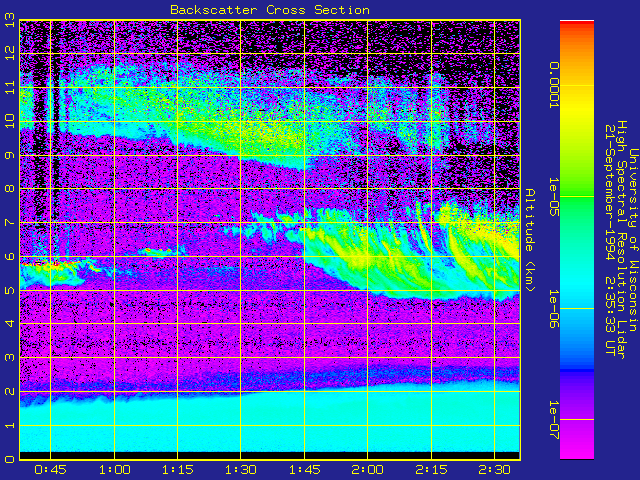Image resolution: width=640 pixels, height=480 pixels.
Task: Click altitude axis label 11
Action: 9,87
